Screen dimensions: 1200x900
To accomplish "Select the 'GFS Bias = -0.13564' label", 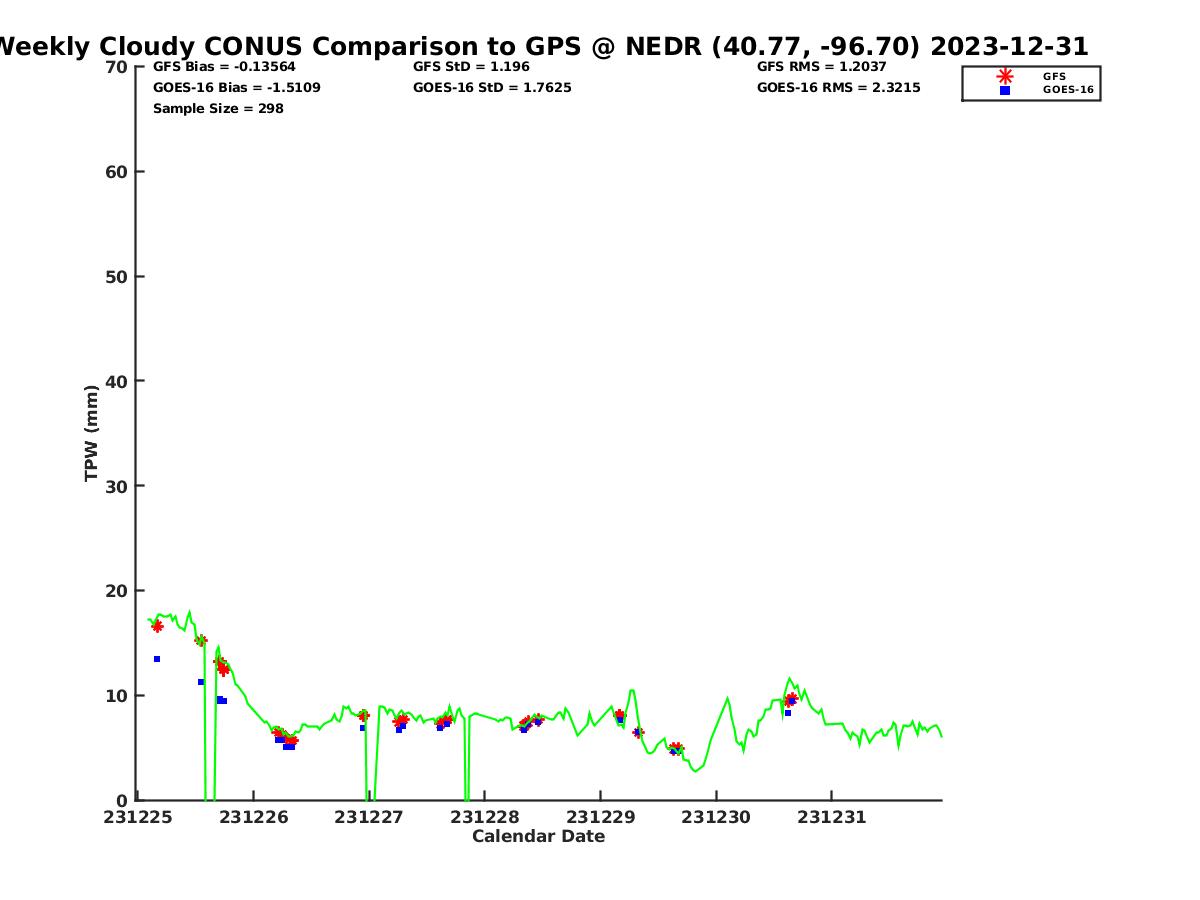I will pyautogui.click(x=224, y=67).
